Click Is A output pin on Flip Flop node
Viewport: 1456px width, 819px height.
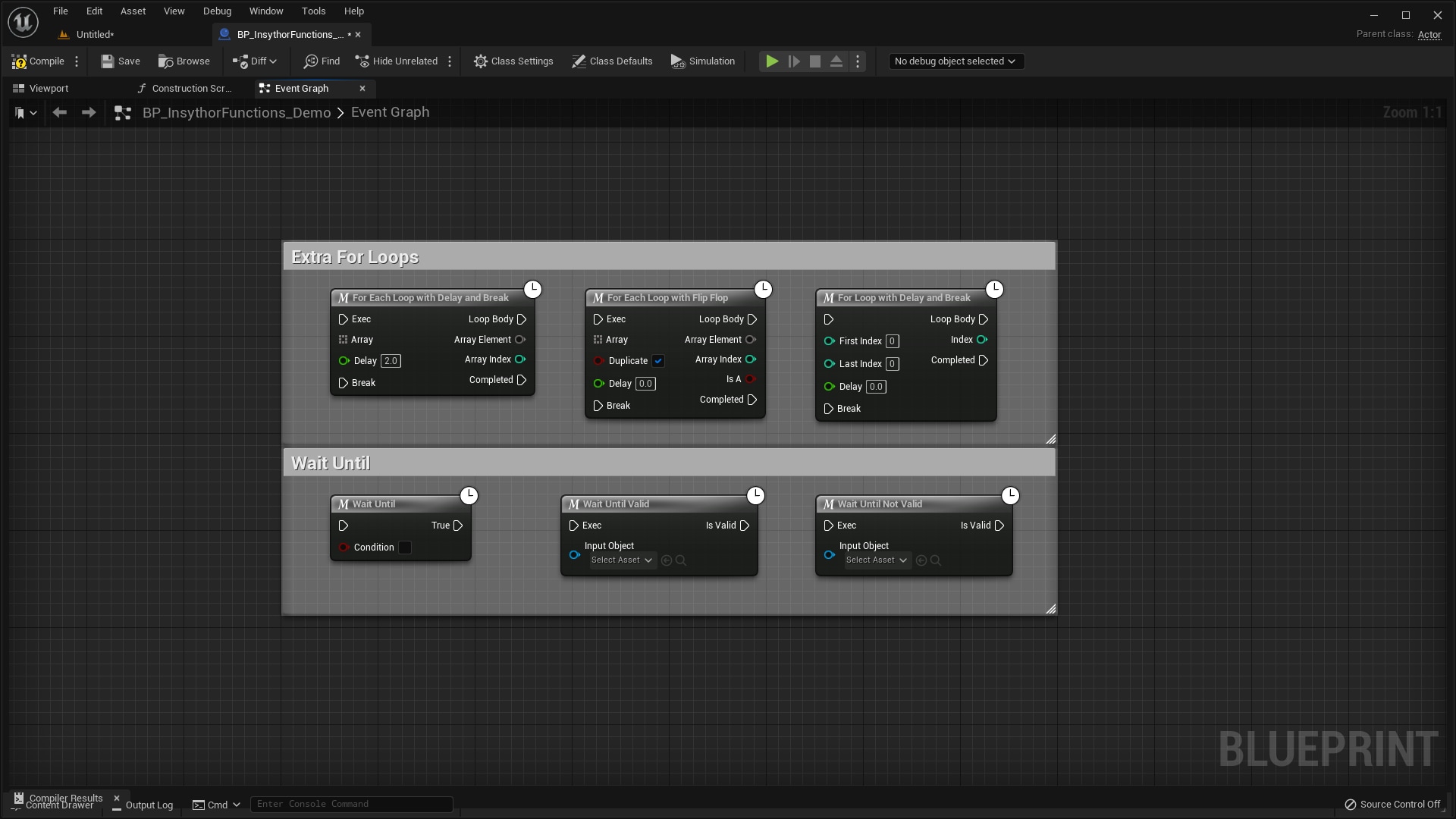[751, 379]
